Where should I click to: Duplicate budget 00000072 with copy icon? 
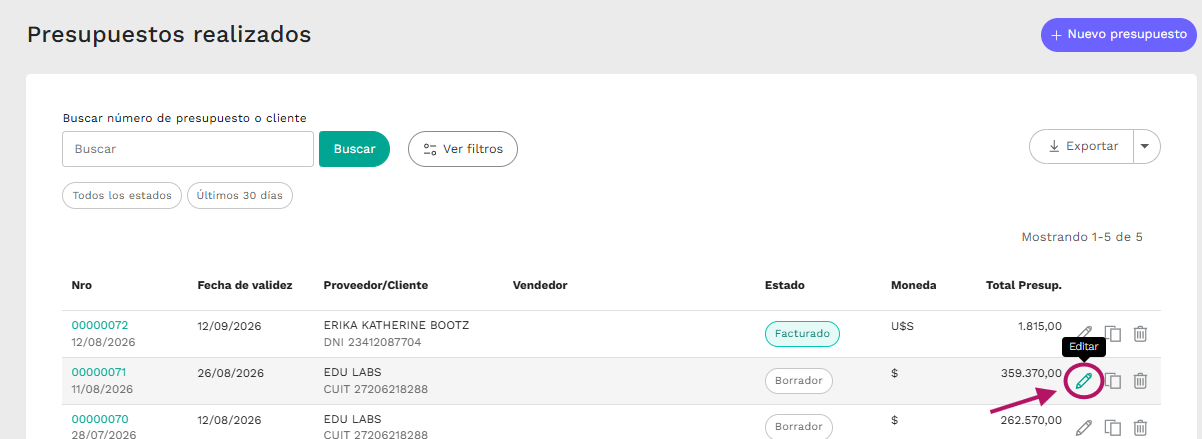click(x=1112, y=334)
